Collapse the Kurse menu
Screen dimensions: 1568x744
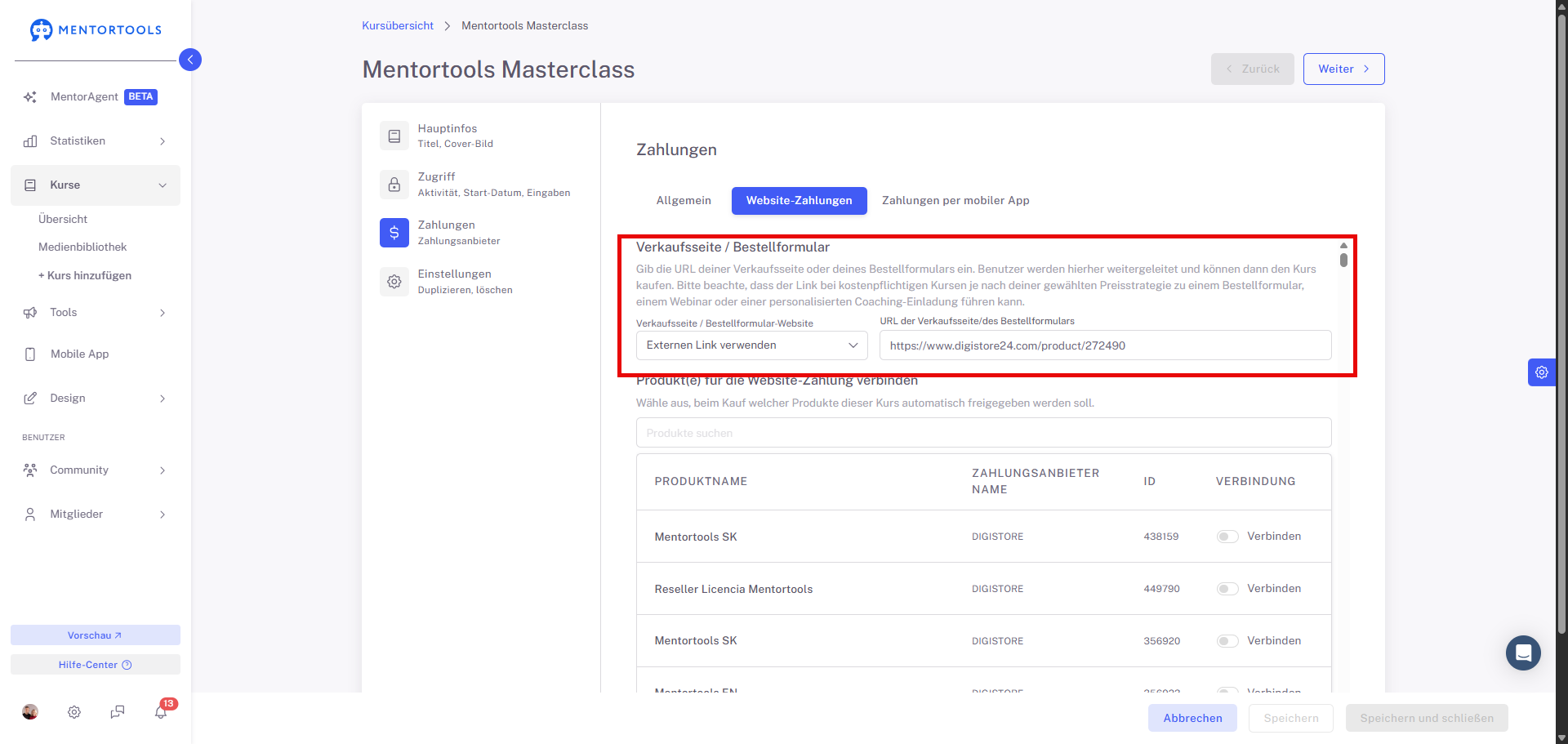coord(163,185)
